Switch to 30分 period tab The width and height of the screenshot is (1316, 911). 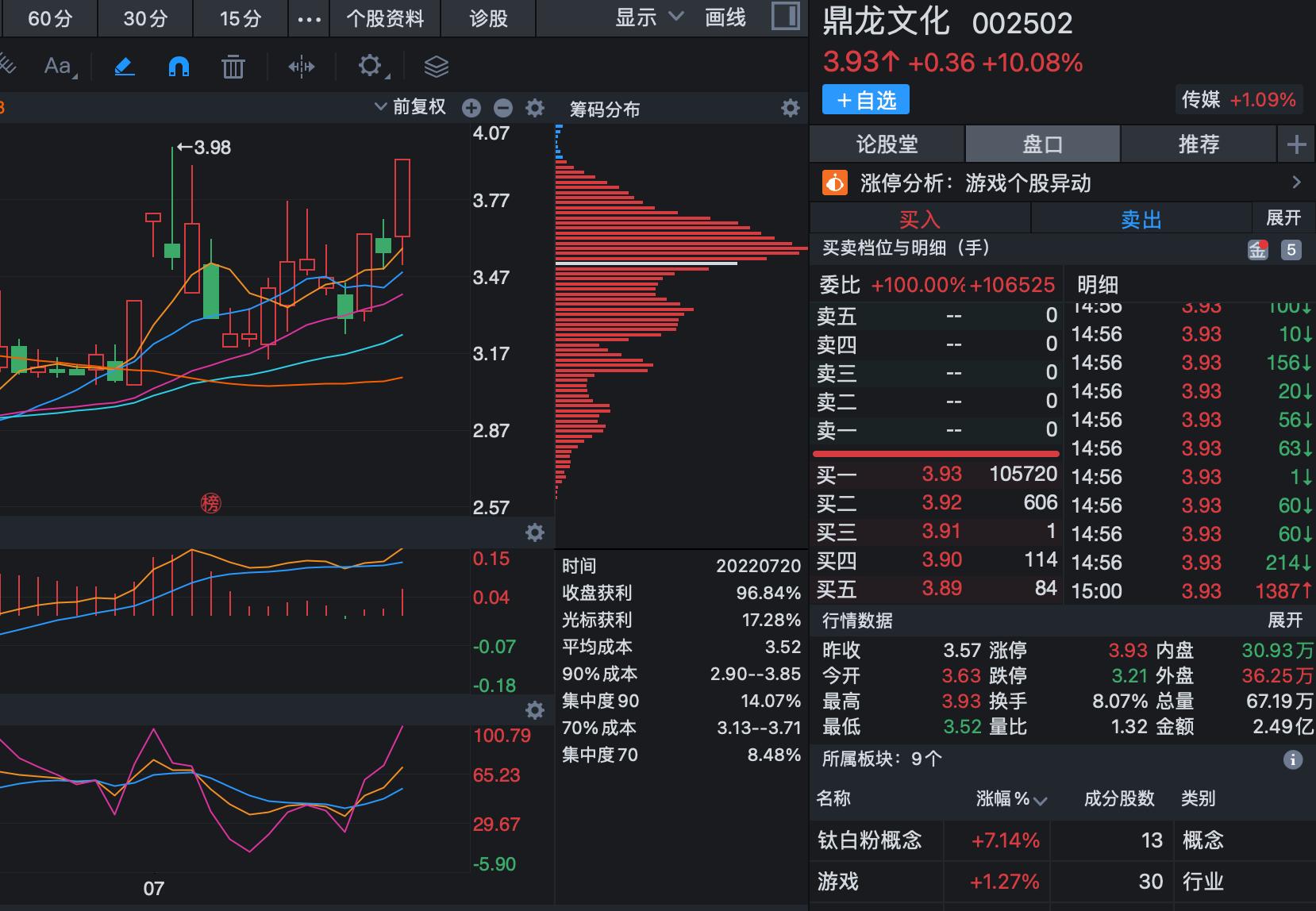point(145,19)
